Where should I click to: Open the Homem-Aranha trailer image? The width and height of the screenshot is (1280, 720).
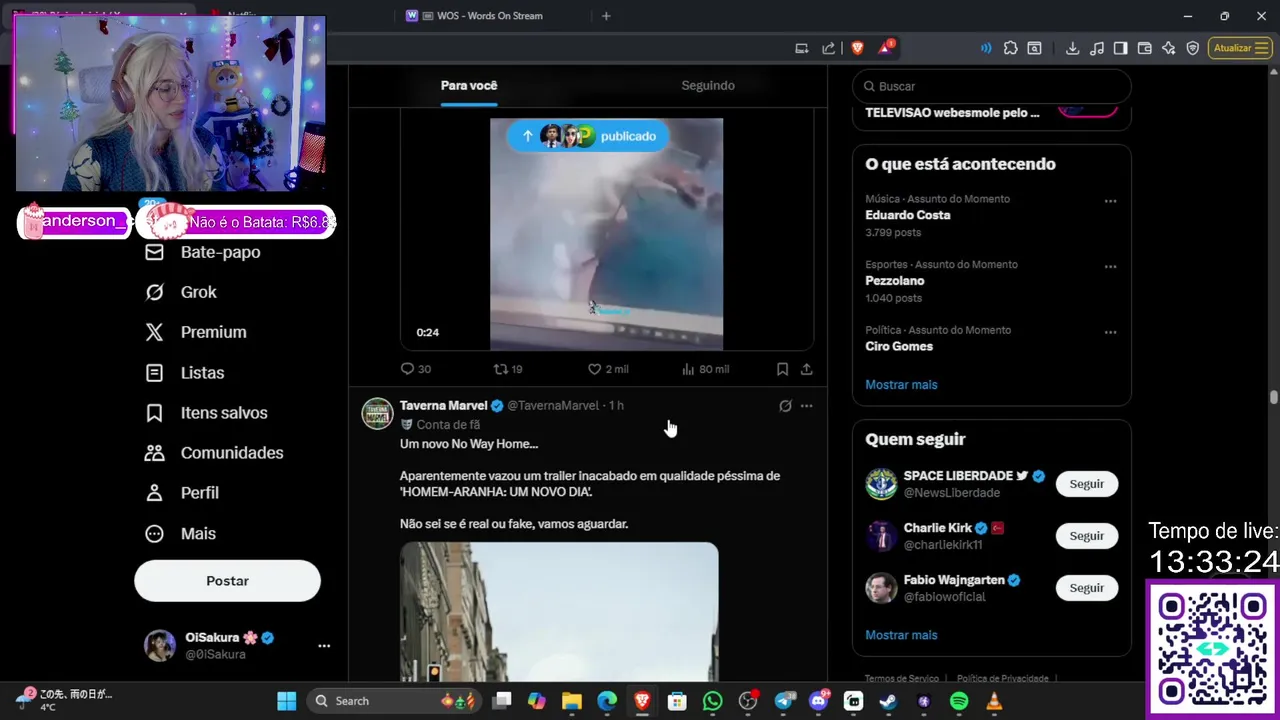coord(559,612)
